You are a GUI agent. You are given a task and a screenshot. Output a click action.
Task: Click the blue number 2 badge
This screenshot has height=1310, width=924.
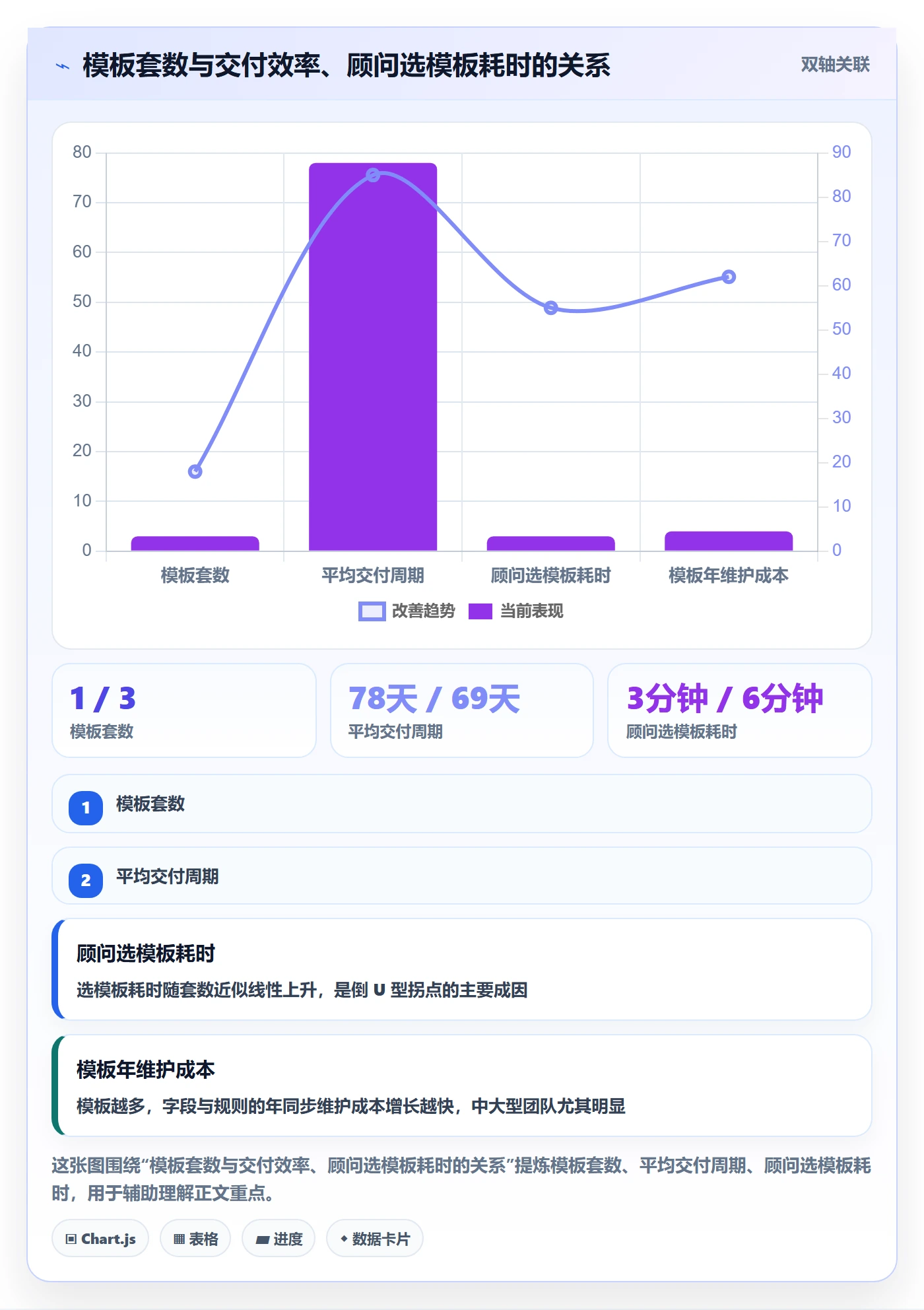tap(86, 880)
